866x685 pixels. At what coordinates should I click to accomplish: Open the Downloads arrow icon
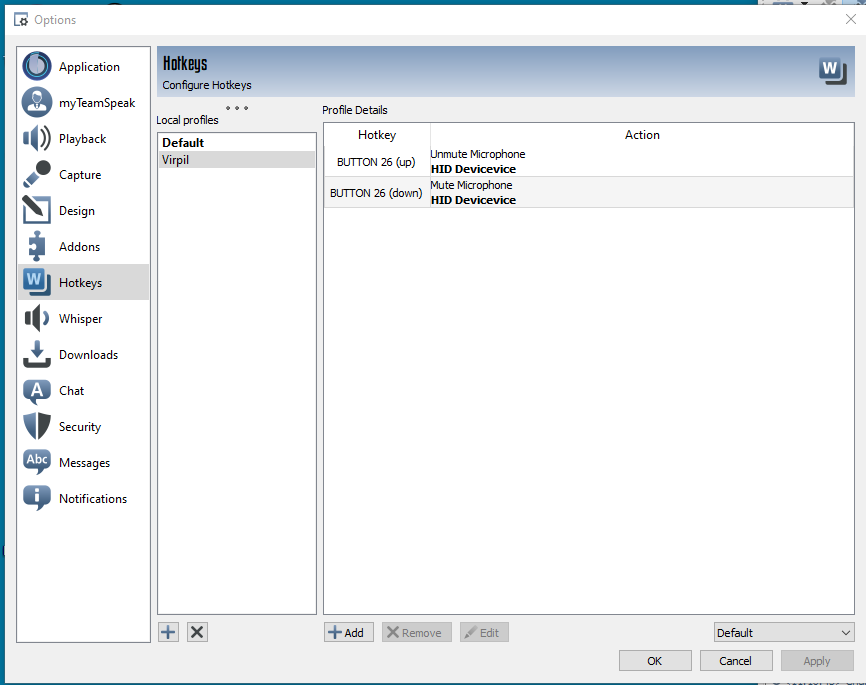click(37, 354)
